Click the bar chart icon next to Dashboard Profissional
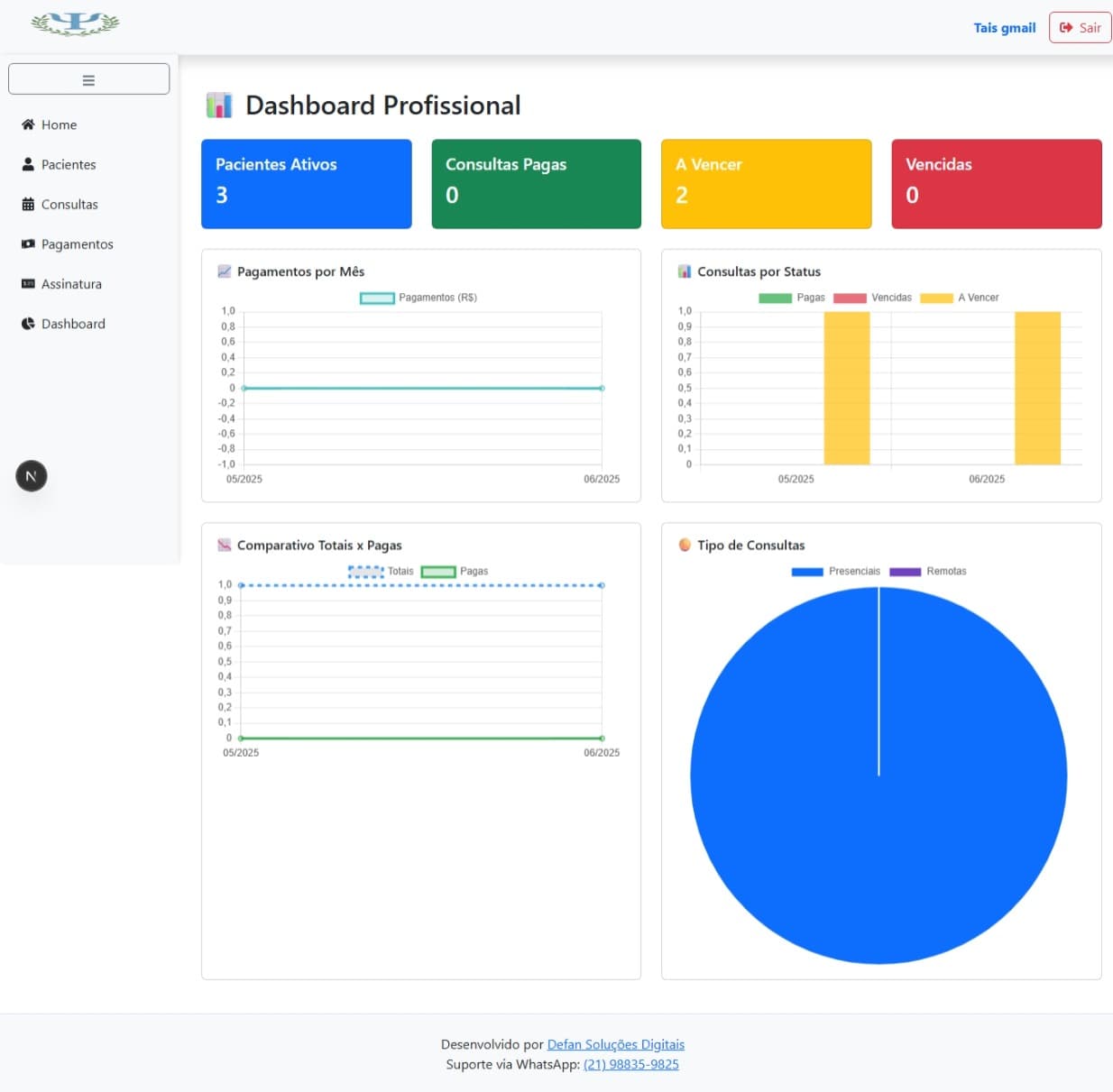1113x1092 pixels. tap(217, 106)
